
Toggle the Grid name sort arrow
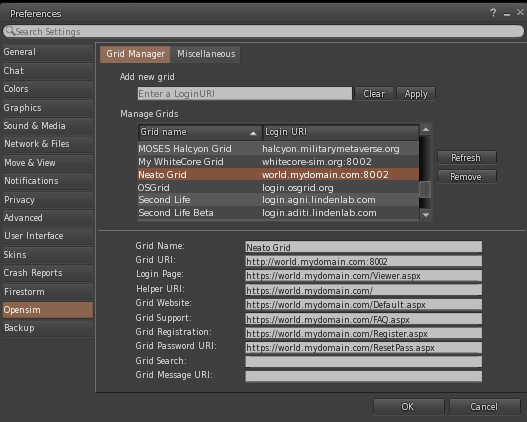tap(253, 133)
